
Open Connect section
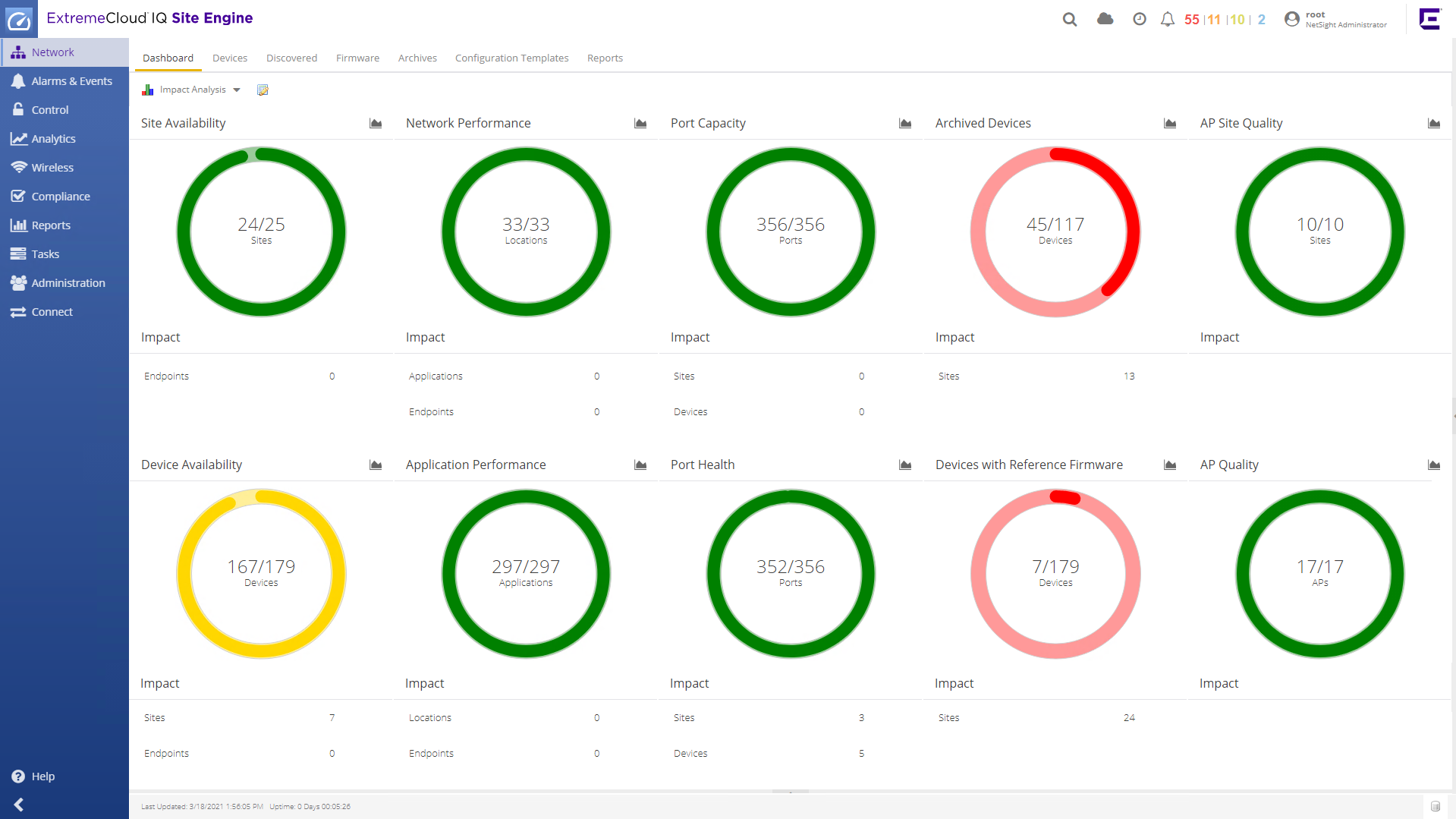pos(64,312)
